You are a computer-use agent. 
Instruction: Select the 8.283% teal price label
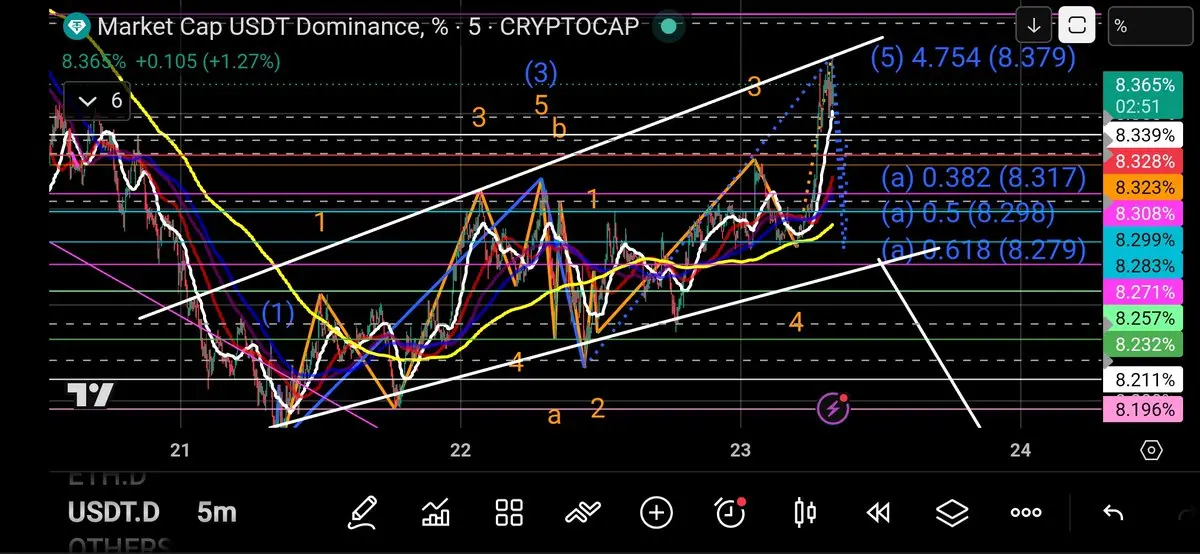1144,266
